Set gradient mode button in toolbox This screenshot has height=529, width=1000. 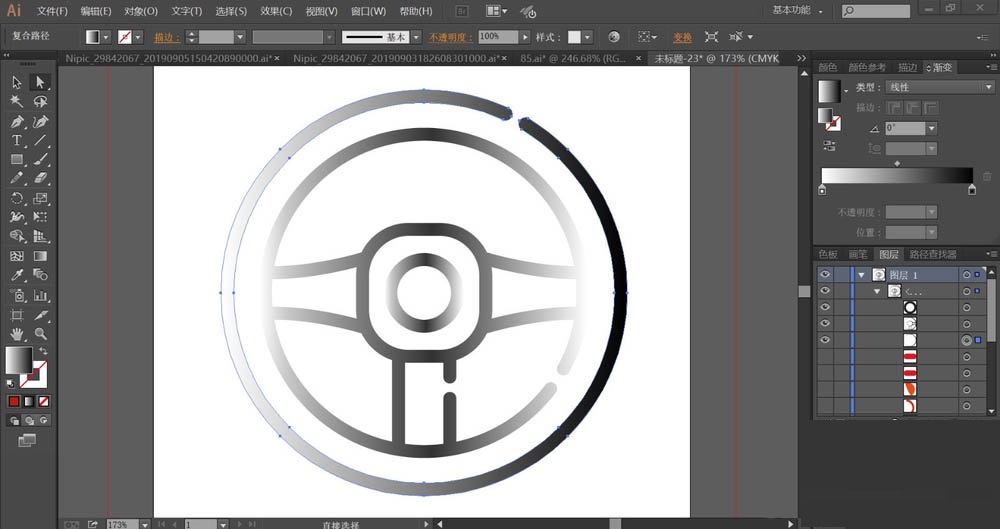(x=29, y=401)
